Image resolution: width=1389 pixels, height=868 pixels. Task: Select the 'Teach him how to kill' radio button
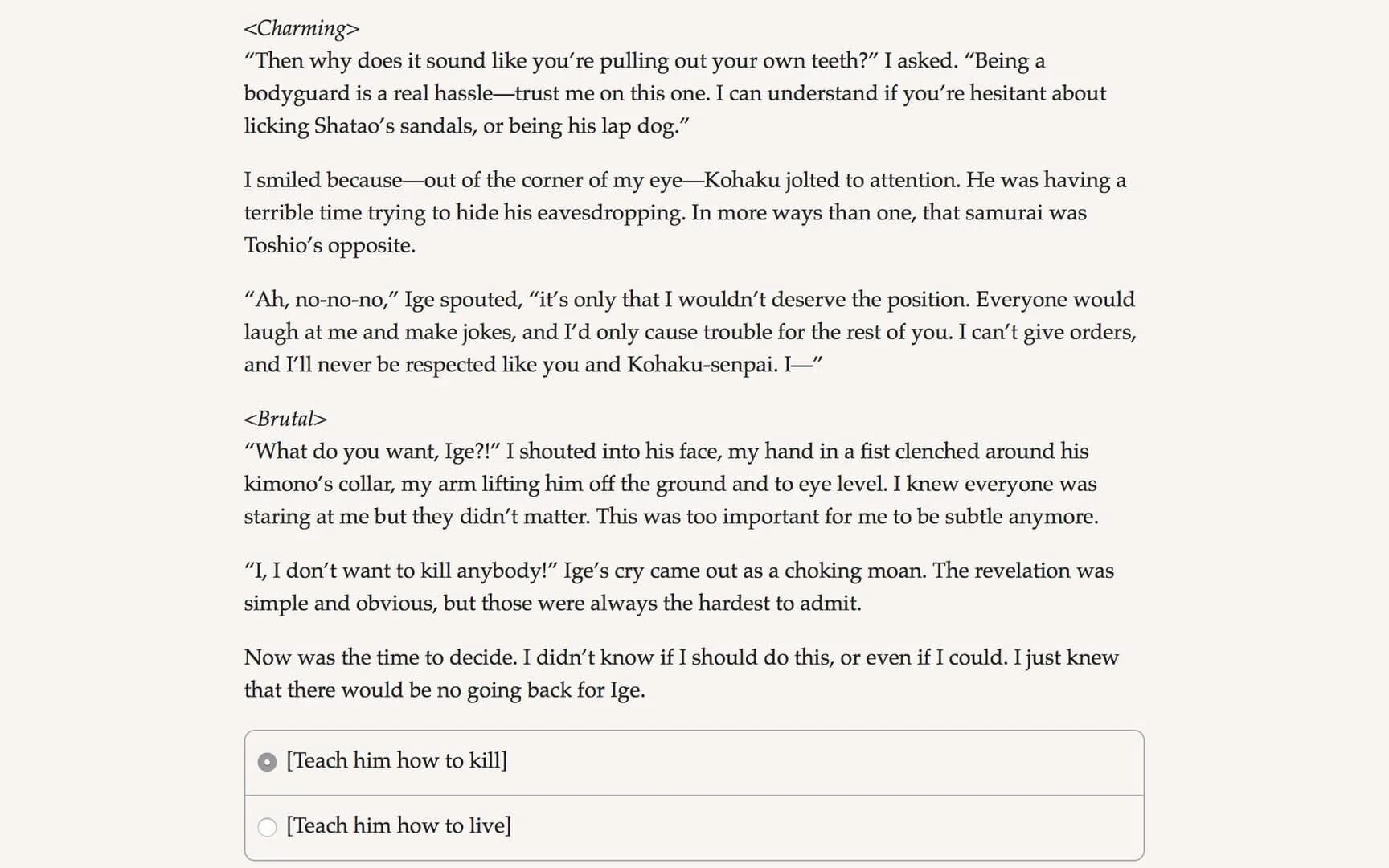coord(267,762)
